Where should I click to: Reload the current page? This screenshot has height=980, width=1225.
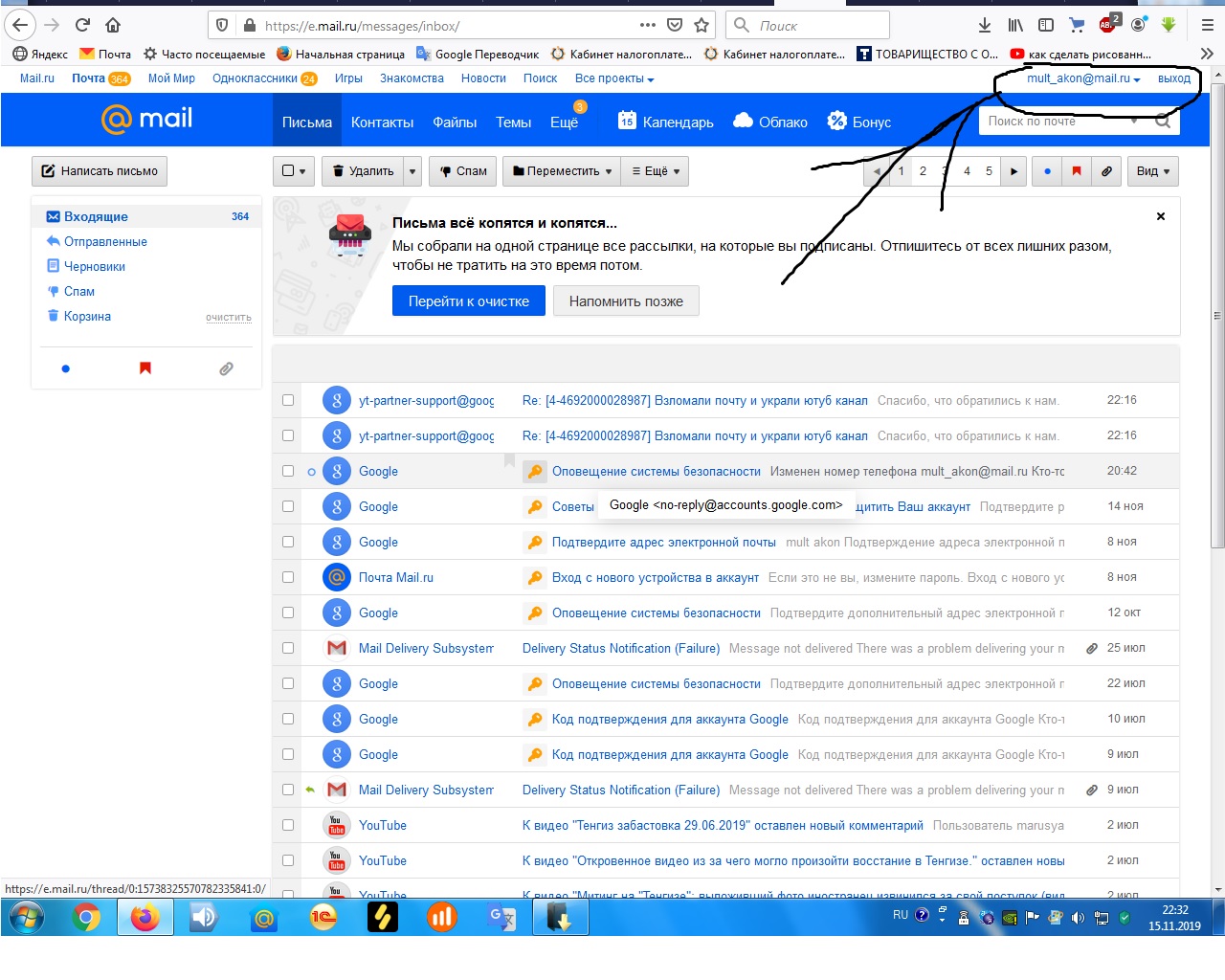(82, 25)
